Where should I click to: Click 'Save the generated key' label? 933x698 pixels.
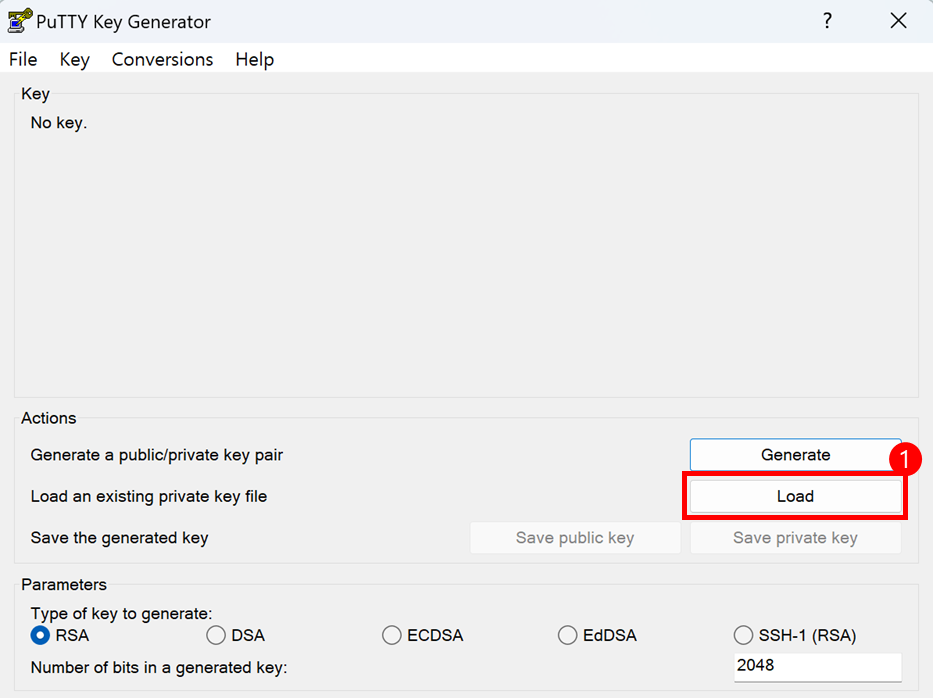click(x=120, y=538)
